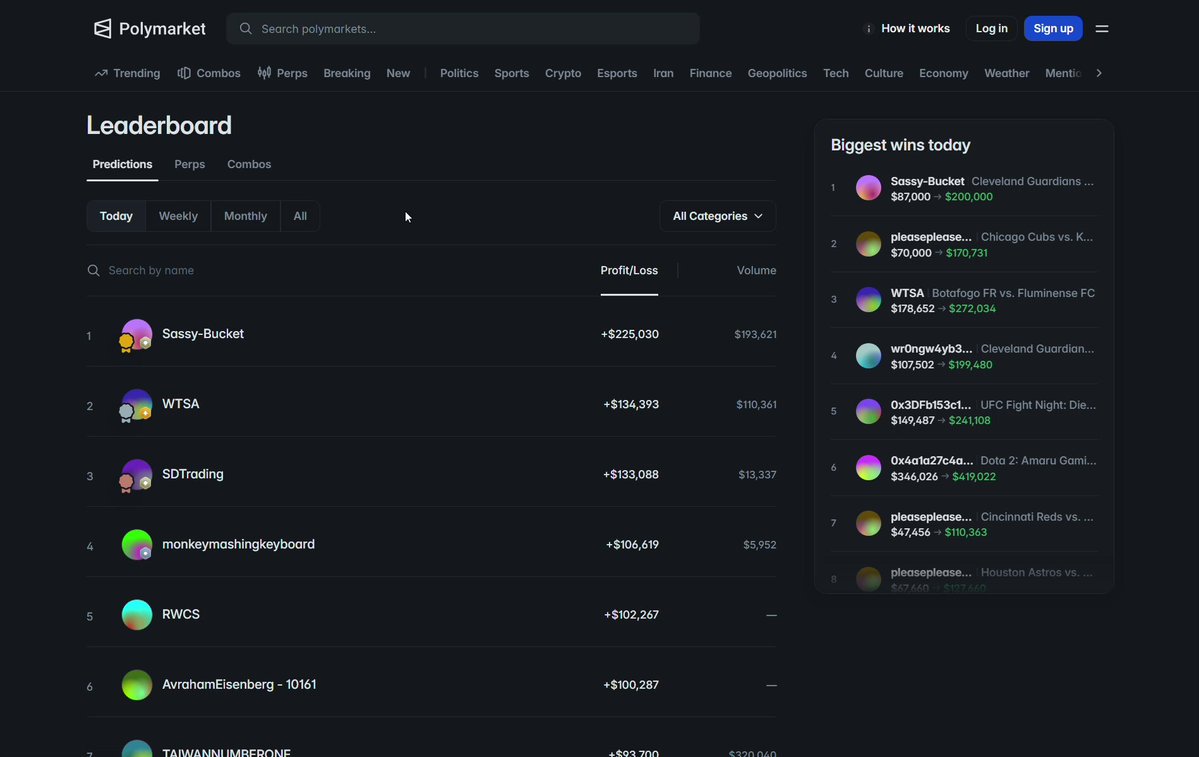The height and width of the screenshot is (757, 1199).
Task: Open the Breaking section
Action: pyautogui.click(x=346, y=73)
